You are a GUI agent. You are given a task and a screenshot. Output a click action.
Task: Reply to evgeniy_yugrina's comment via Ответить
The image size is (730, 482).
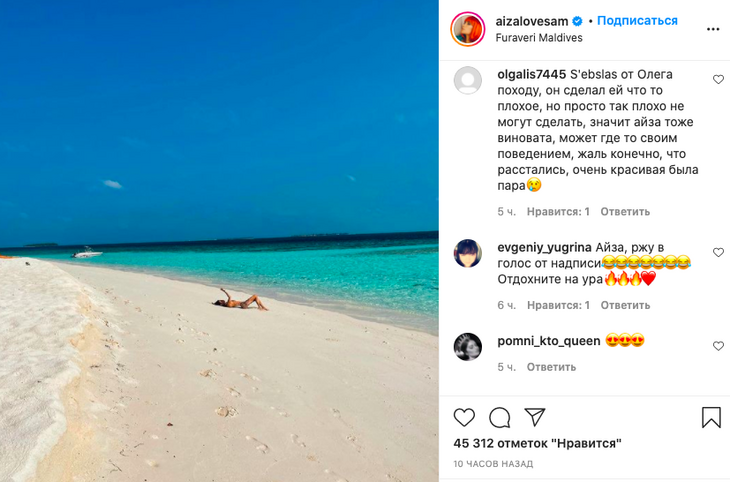(625, 305)
